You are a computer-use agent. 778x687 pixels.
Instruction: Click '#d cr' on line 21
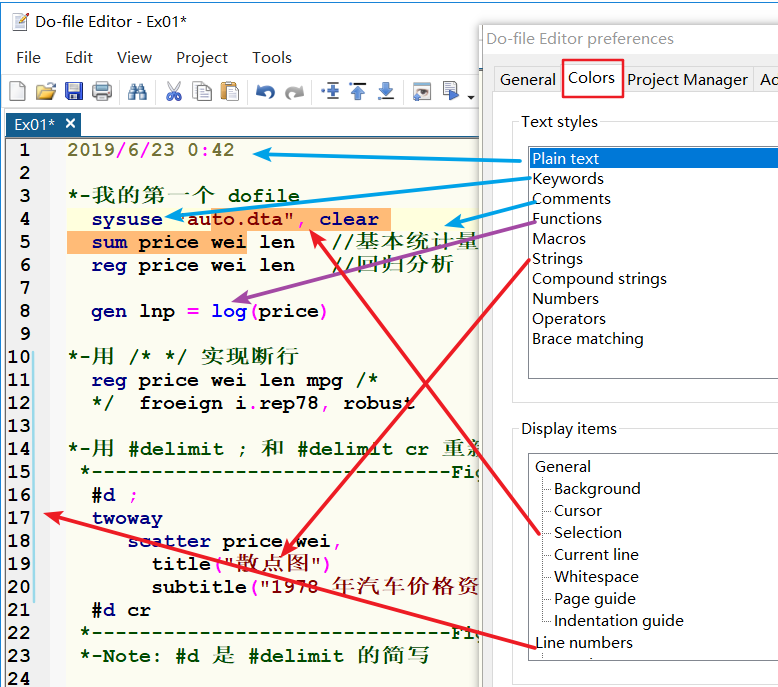point(121,610)
